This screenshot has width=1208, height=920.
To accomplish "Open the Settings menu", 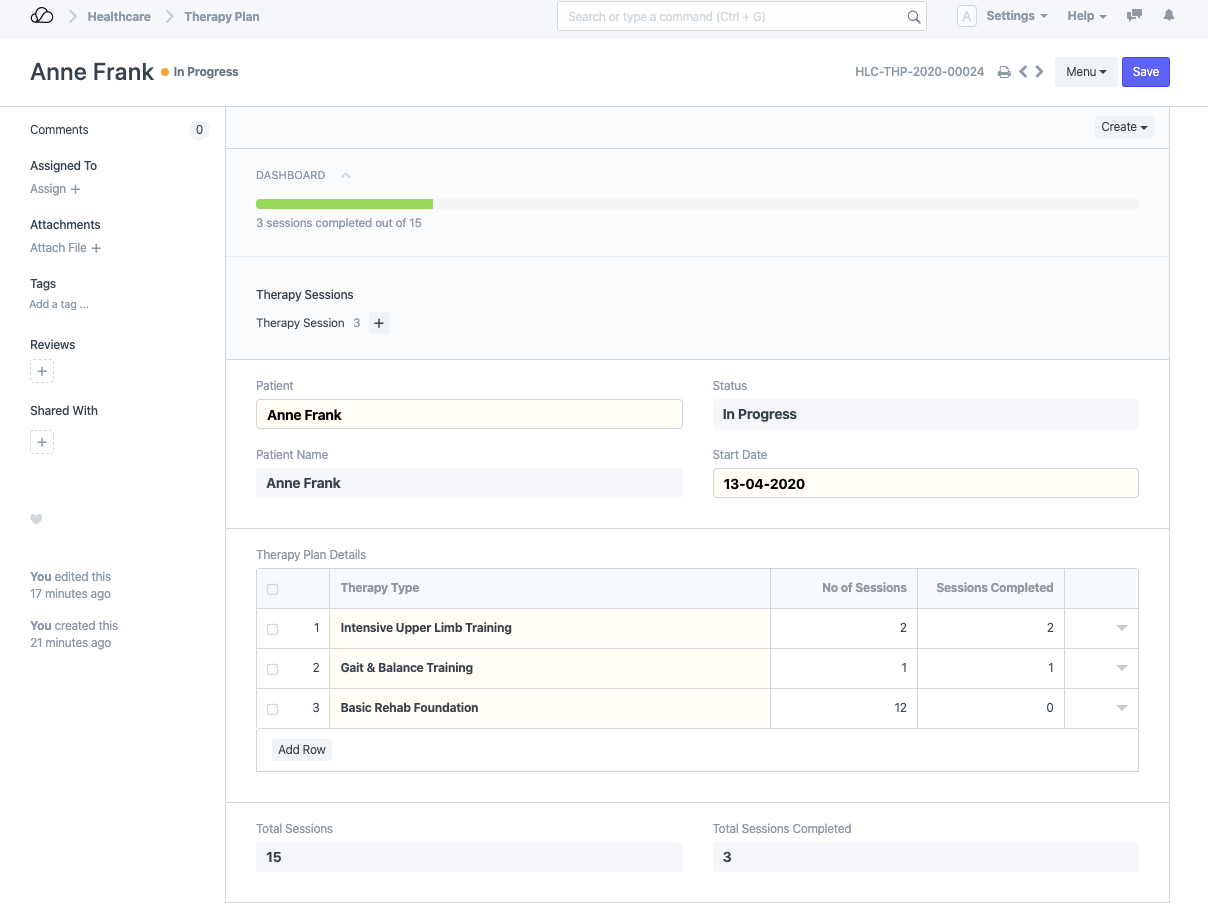I will coord(1016,16).
